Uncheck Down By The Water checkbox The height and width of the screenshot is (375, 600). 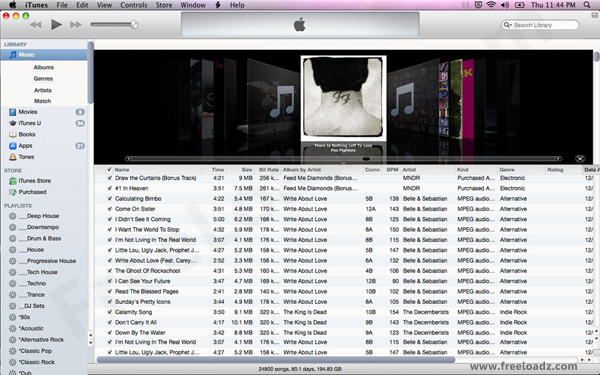(109, 333)
